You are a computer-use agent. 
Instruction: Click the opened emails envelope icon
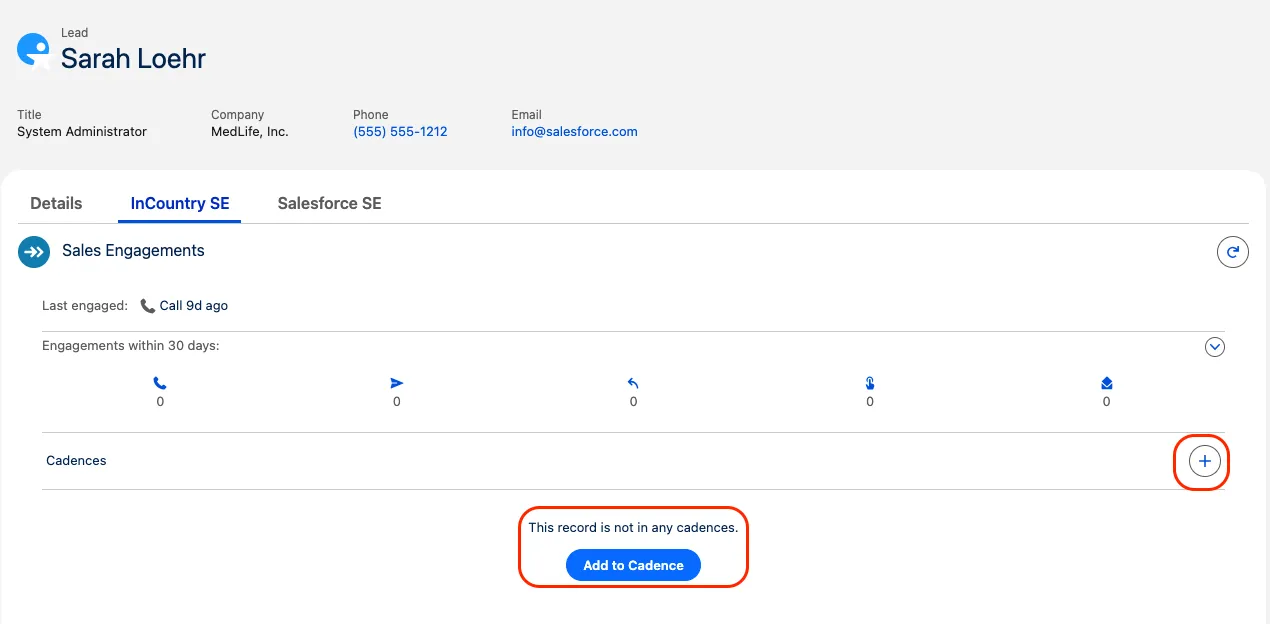pos(1106,383)
